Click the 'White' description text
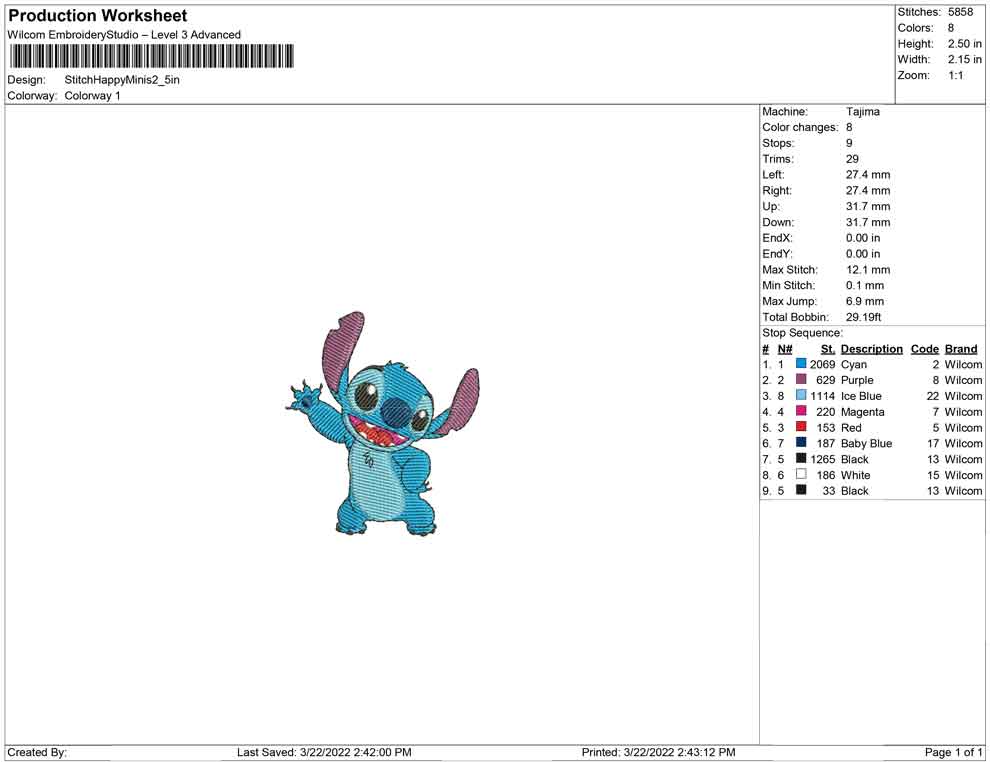 tap(856, 475)
